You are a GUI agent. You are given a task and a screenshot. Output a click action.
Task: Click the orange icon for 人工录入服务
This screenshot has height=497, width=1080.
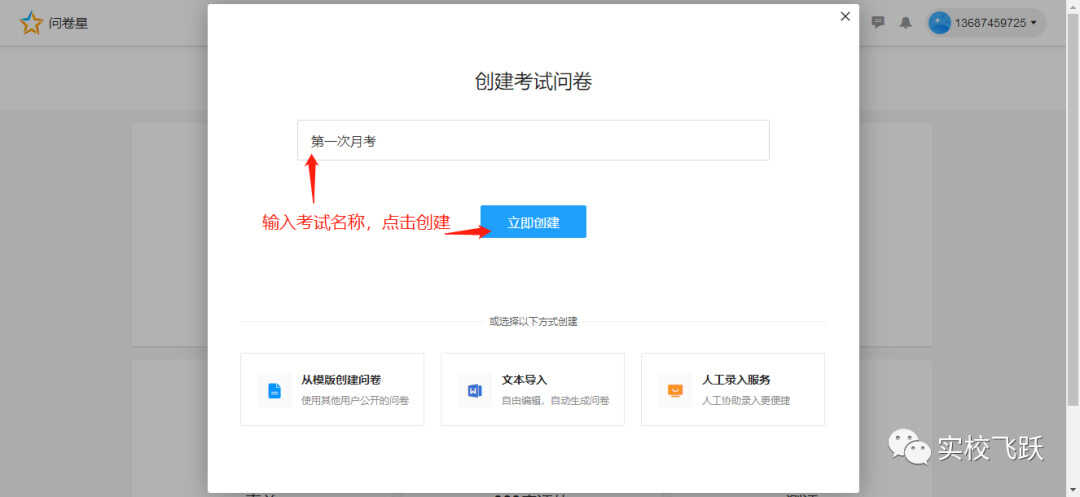[x=675, y=390]
